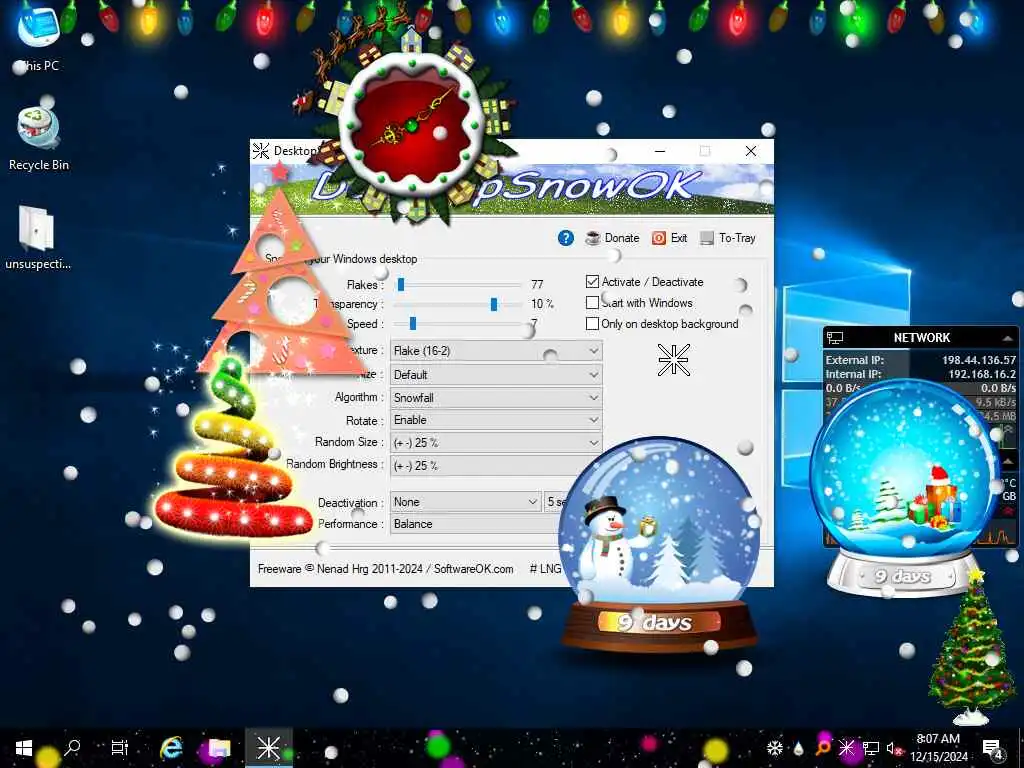Image resolution: width=1024 pixels, height=768 pixels.
Task: Open the Rotate dropdown showing Enable
Action: pos(496,420)
